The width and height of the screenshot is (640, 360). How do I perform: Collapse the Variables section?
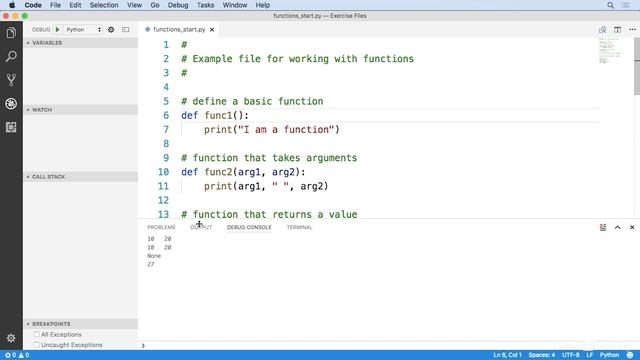[80, 43]
